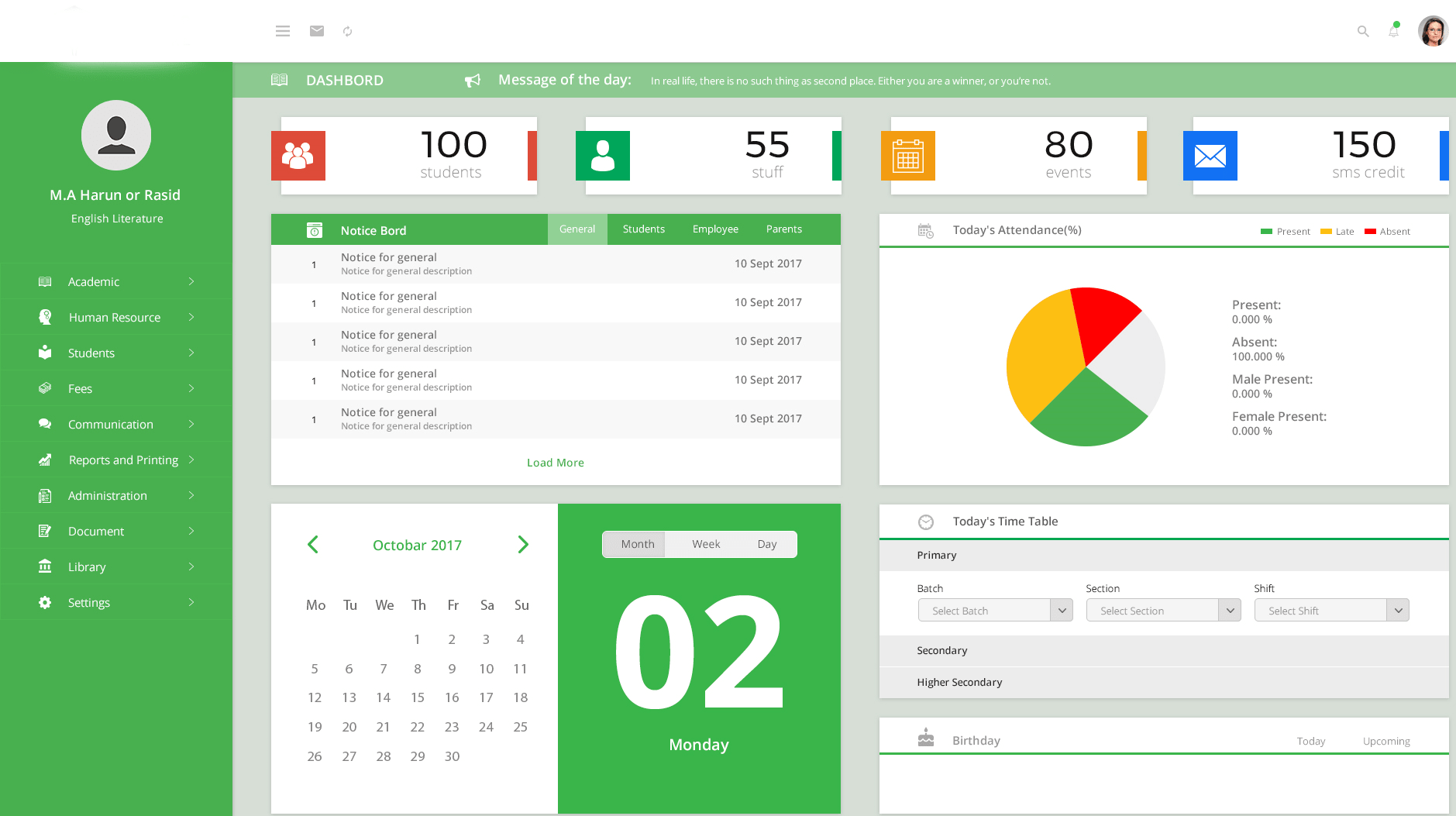
Task: Switch calendar view to Day
Action: point(767,544)
